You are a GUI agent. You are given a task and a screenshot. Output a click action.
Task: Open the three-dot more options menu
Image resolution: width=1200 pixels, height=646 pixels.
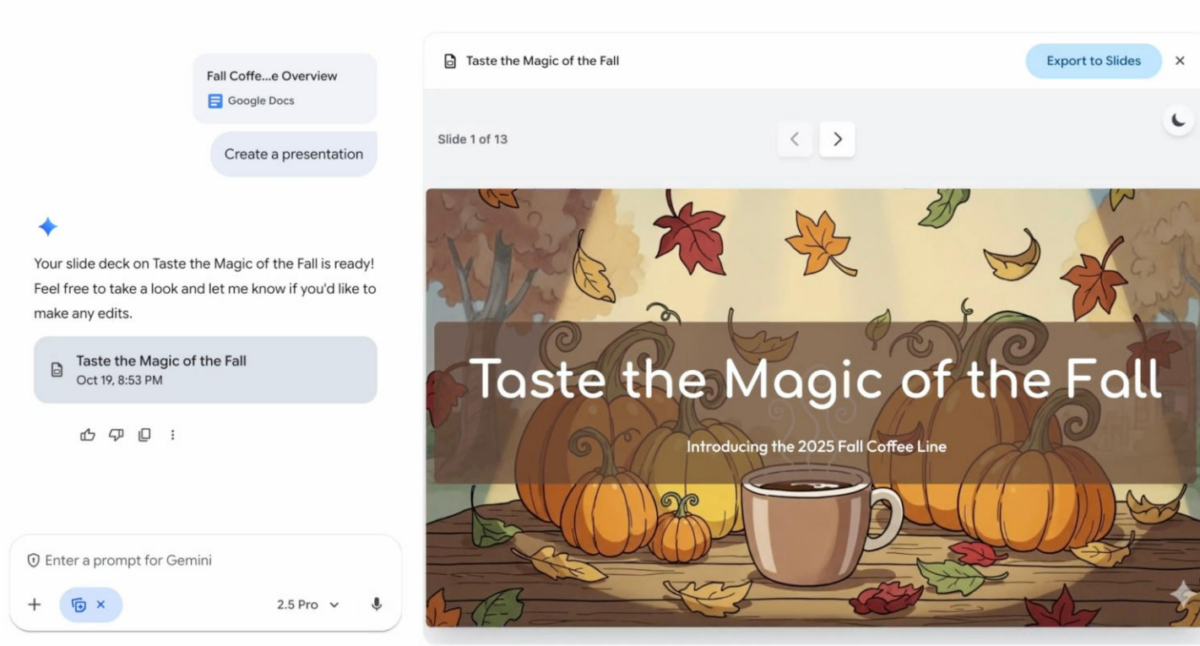172,435
